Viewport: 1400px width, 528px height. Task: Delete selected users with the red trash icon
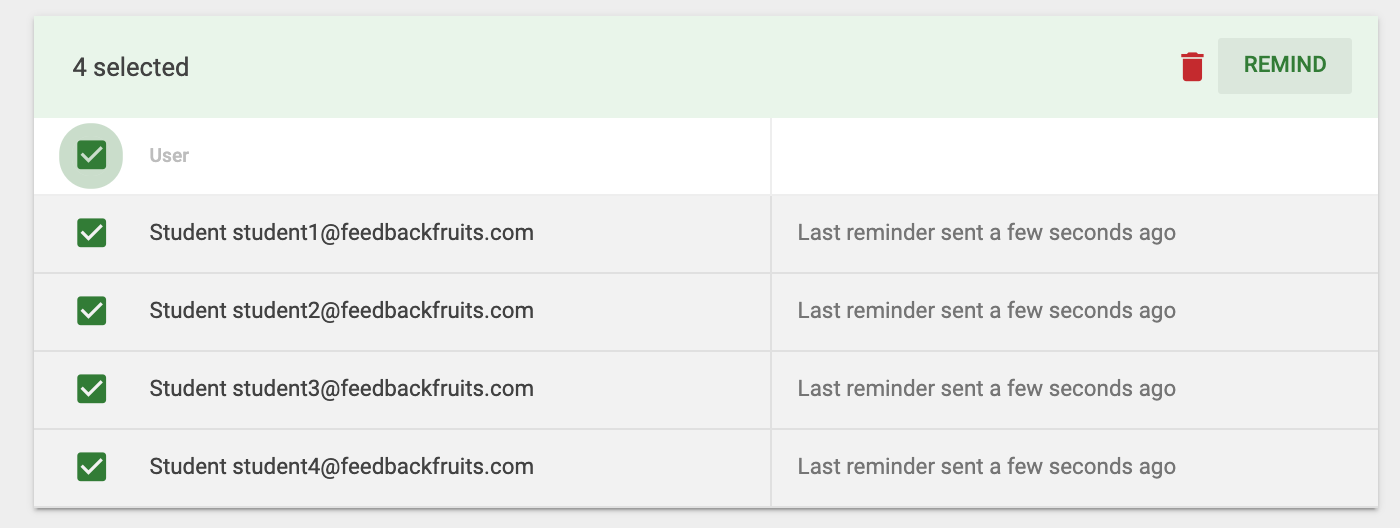pyautogui.click(x=1192, y=66)
